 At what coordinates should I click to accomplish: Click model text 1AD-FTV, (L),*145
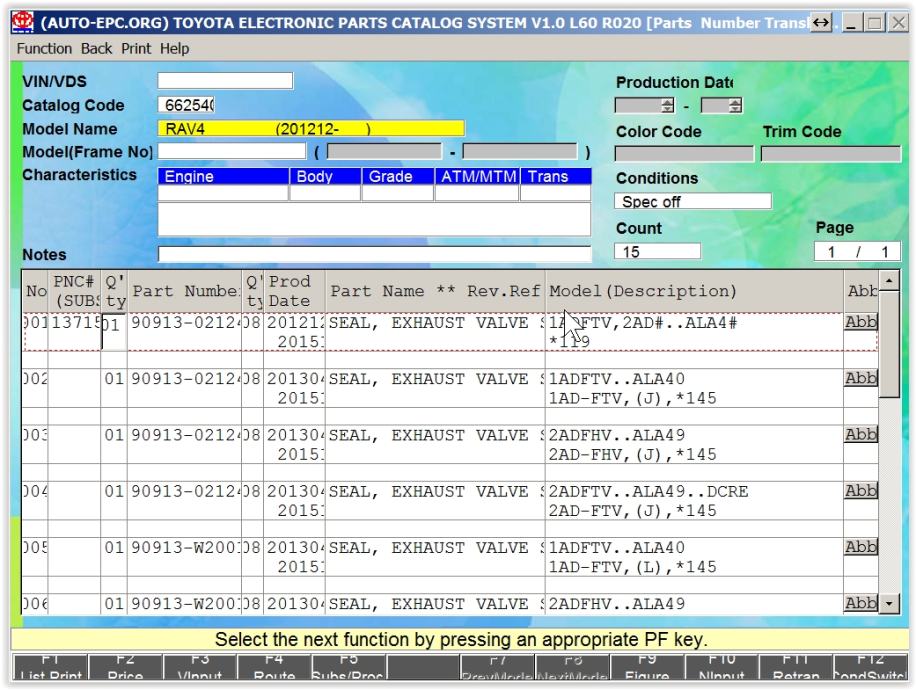pyautogui.click(x=632, y=567)
